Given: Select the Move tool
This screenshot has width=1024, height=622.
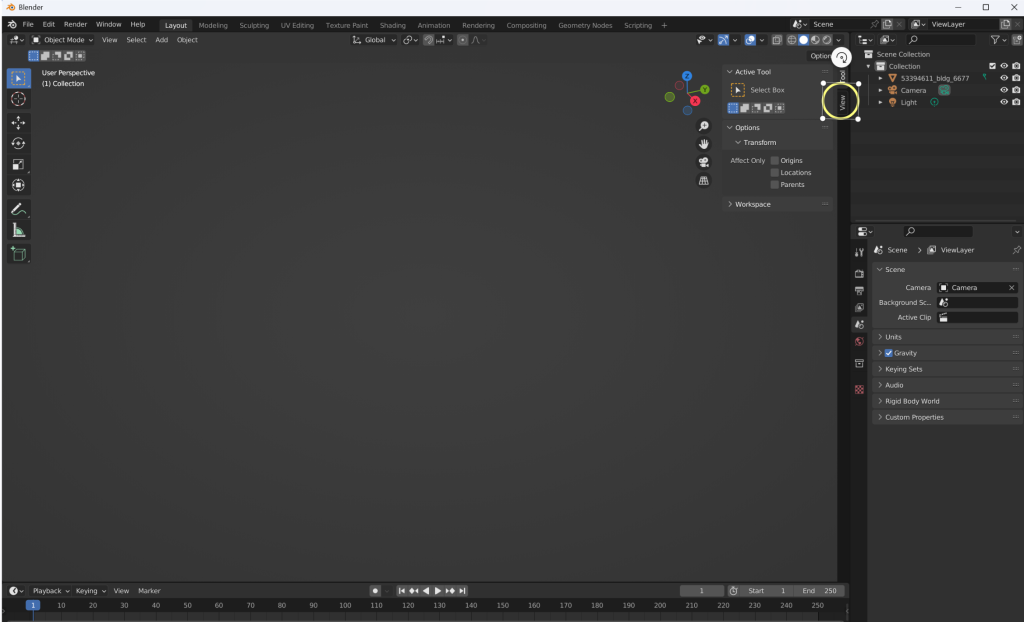Looking at the screenshot, I should pos(18,122).
